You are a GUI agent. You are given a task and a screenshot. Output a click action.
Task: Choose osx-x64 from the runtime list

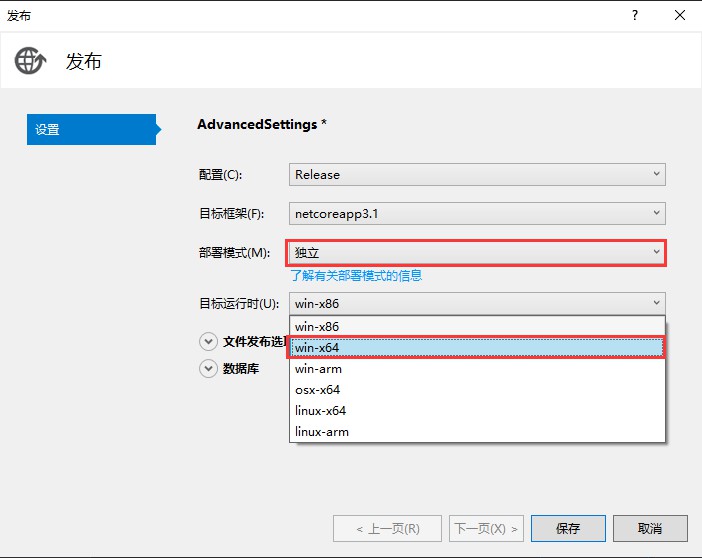click(477, 390)
